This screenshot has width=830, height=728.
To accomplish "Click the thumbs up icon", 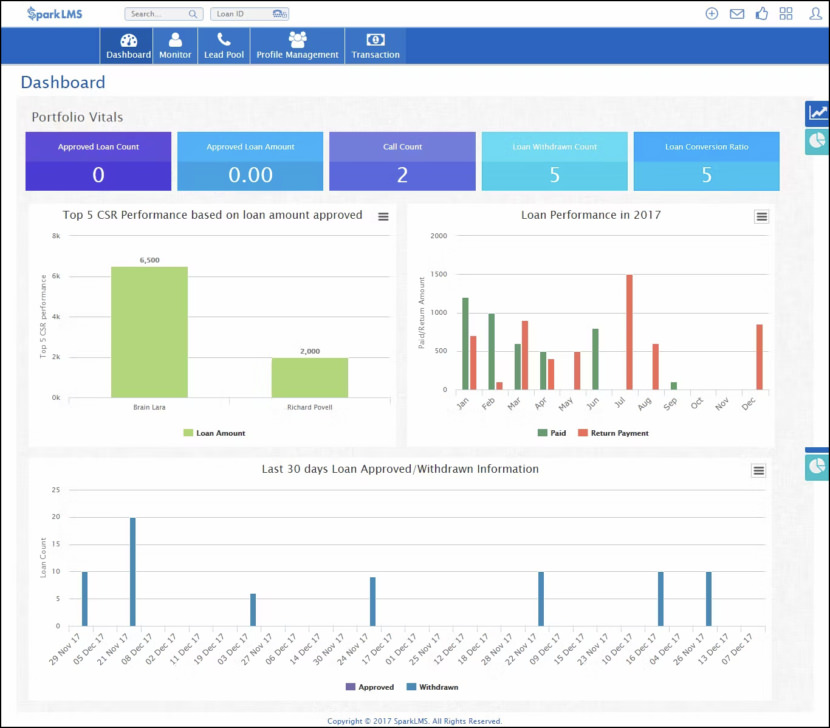I will (x=762, y=14).
